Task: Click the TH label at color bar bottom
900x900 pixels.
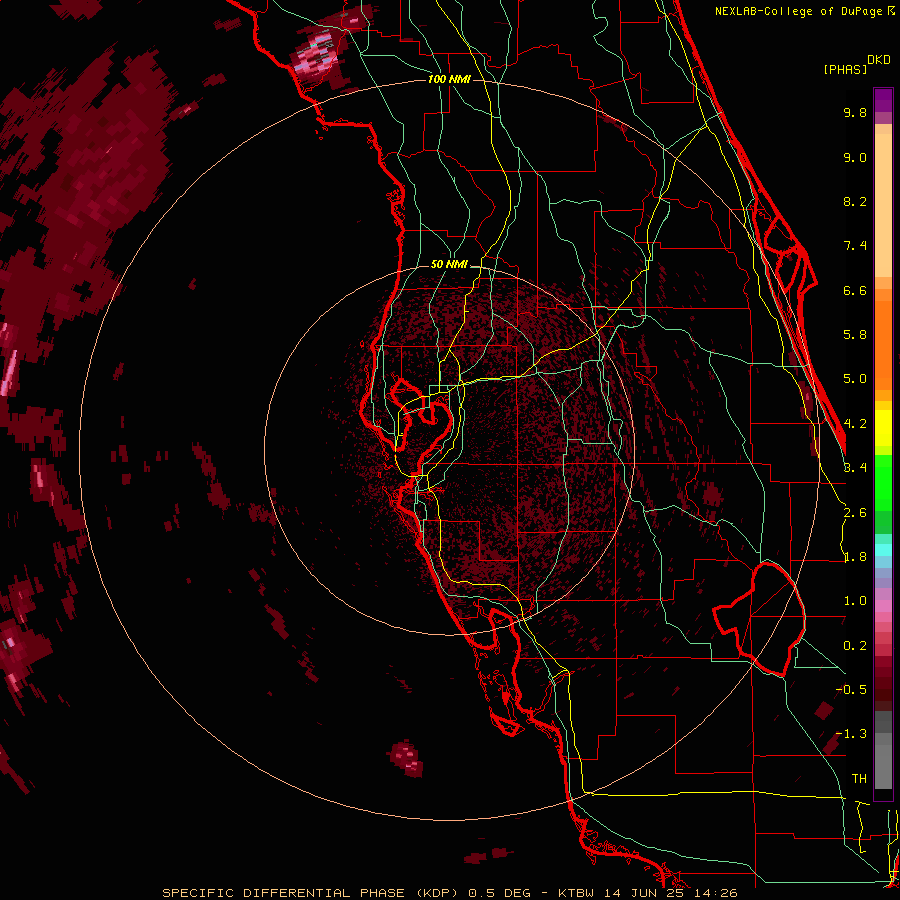Action: [859, 779]
